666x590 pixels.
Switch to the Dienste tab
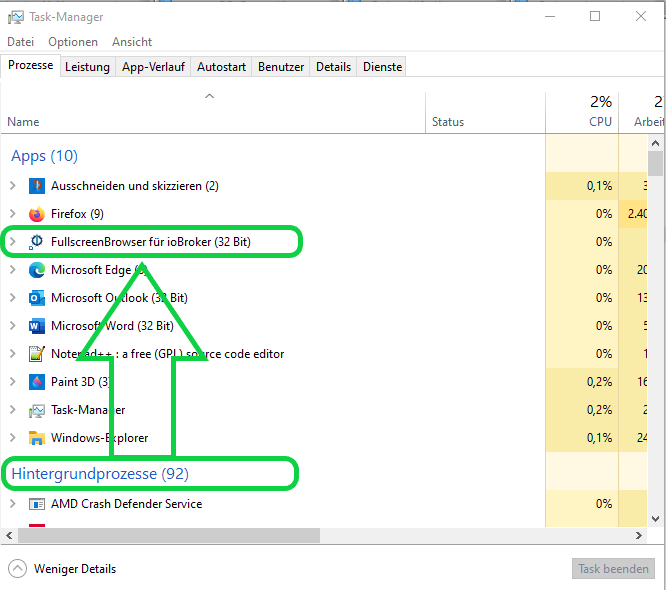coord(382,67)
